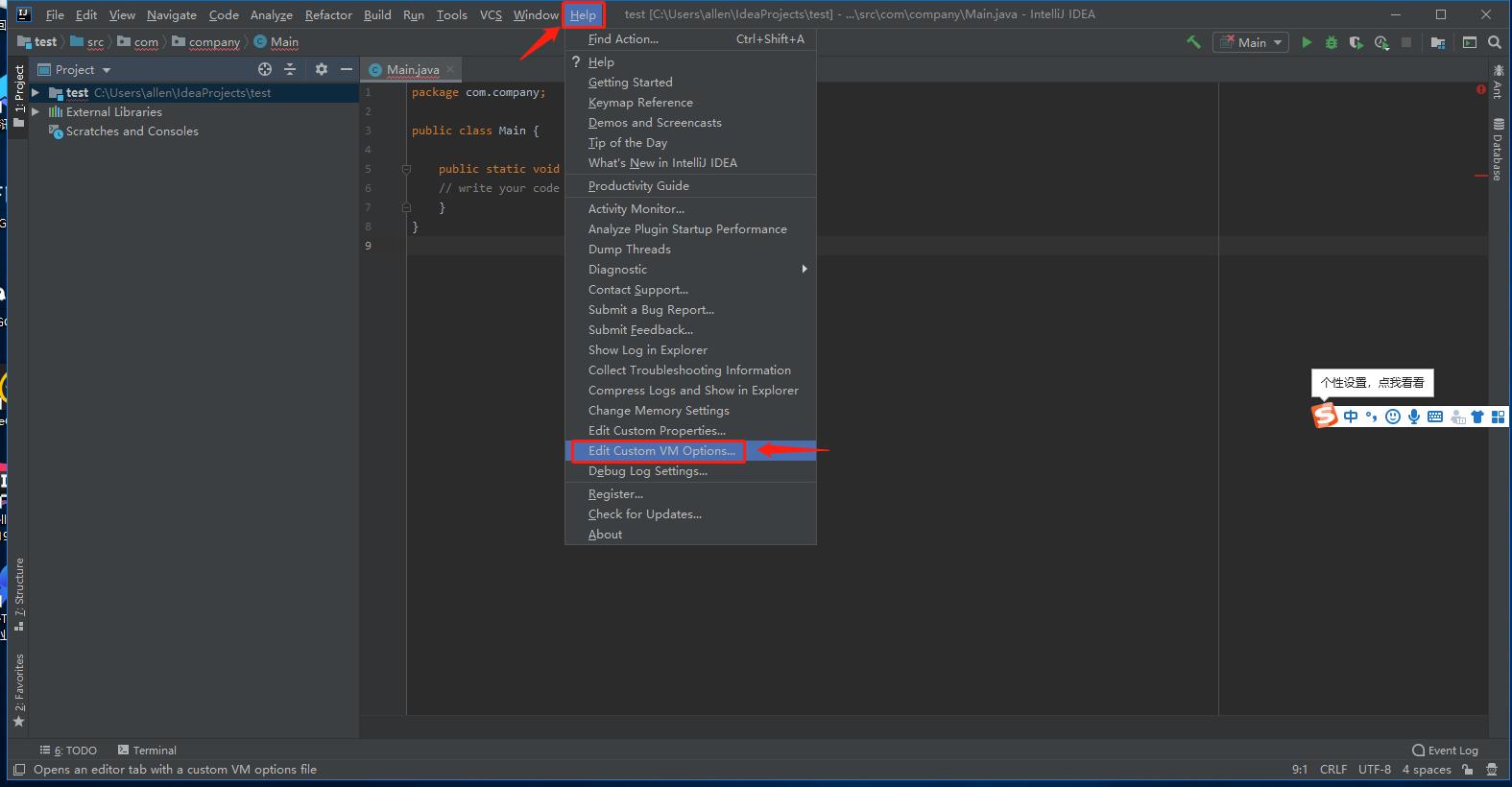Open Project Structure from the toolbar
1512x787 pixels.
pos(1437,42)
